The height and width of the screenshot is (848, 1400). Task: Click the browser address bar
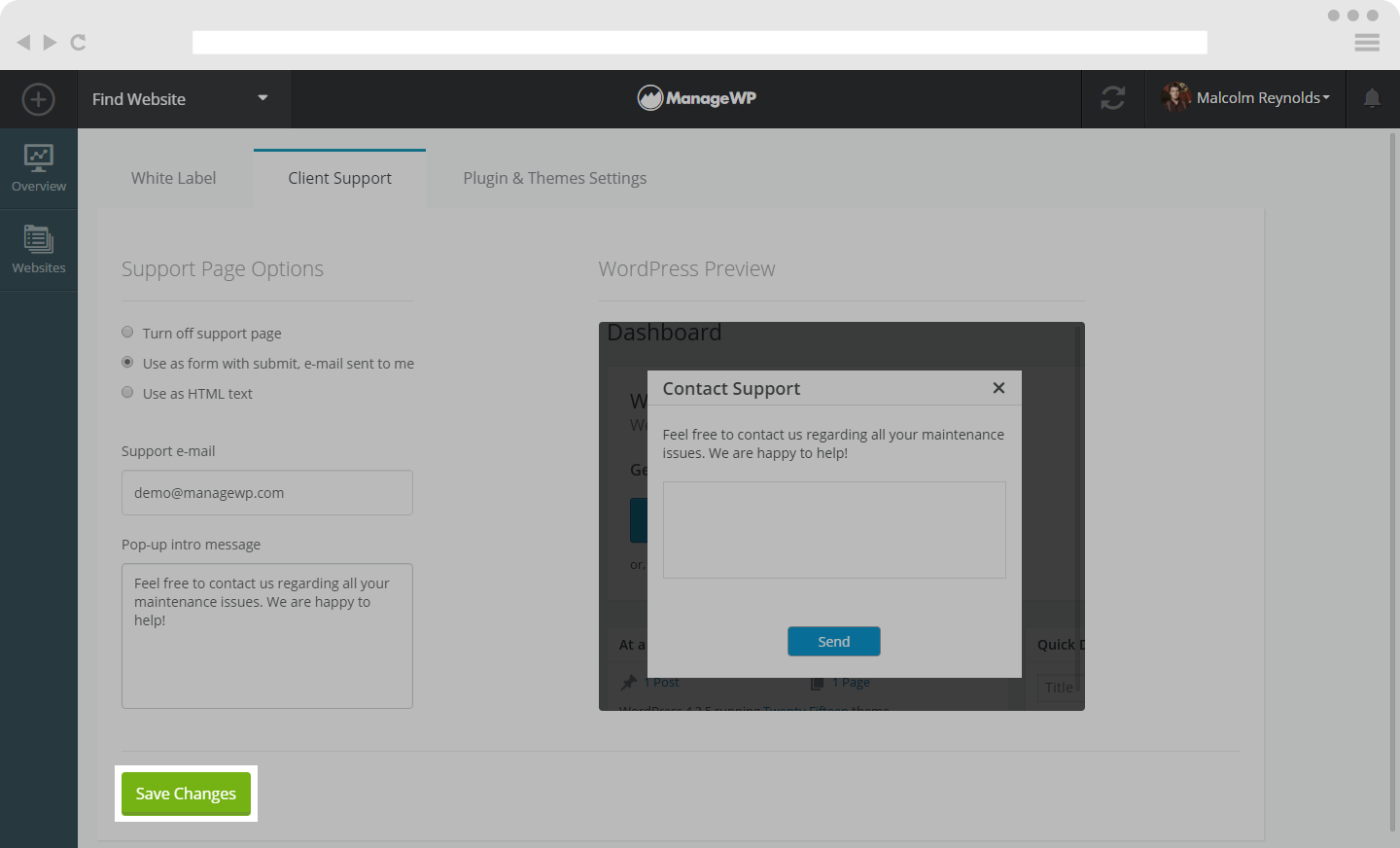click(x=700, y=42)
